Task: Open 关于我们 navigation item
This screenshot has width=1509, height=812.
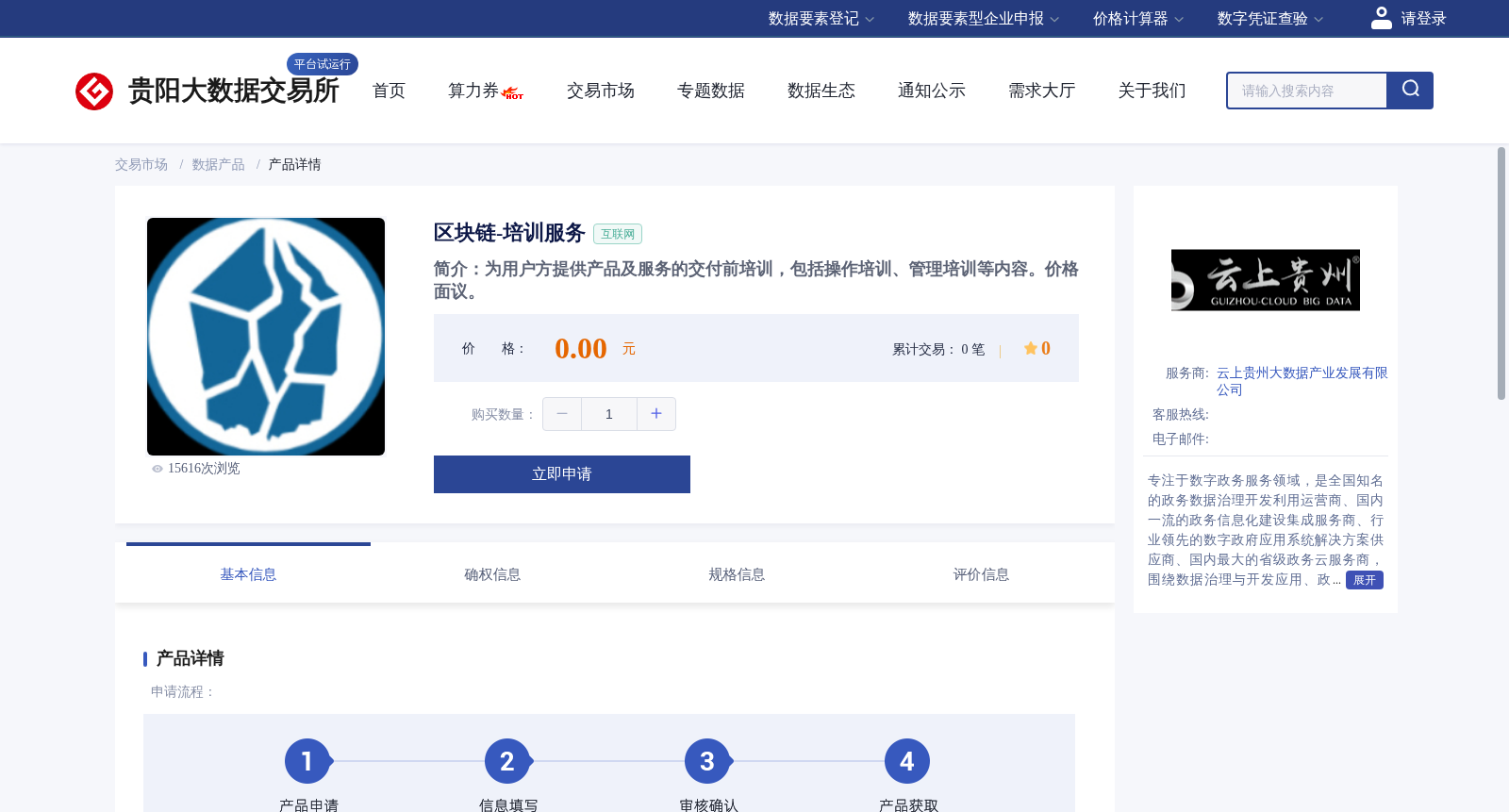Action: tap(1152, 91)
